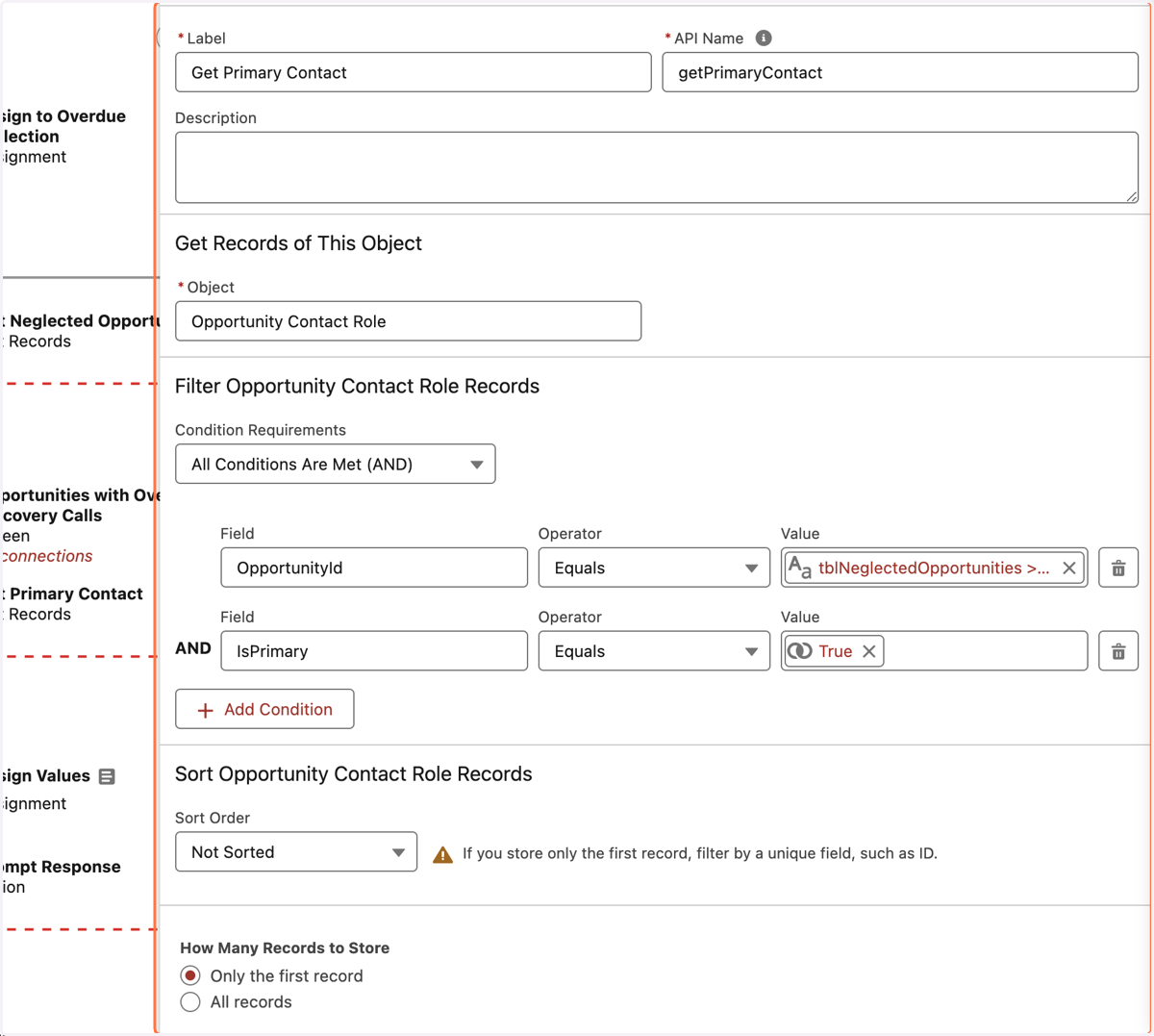Remove the True value pill
Screen dimensions: 1154x1036
click(x=869, y=651)
